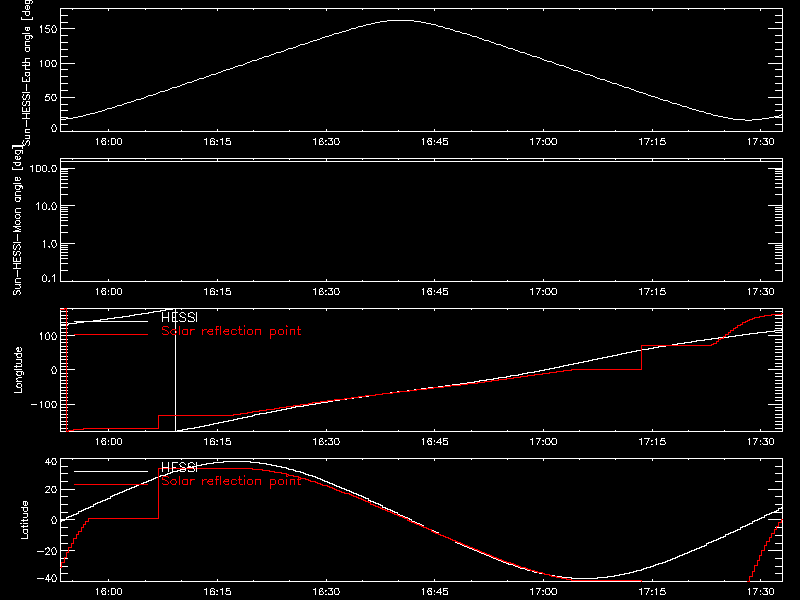Click white HESSI legend line sample in Longitude panel

click(x=111, y=321)
